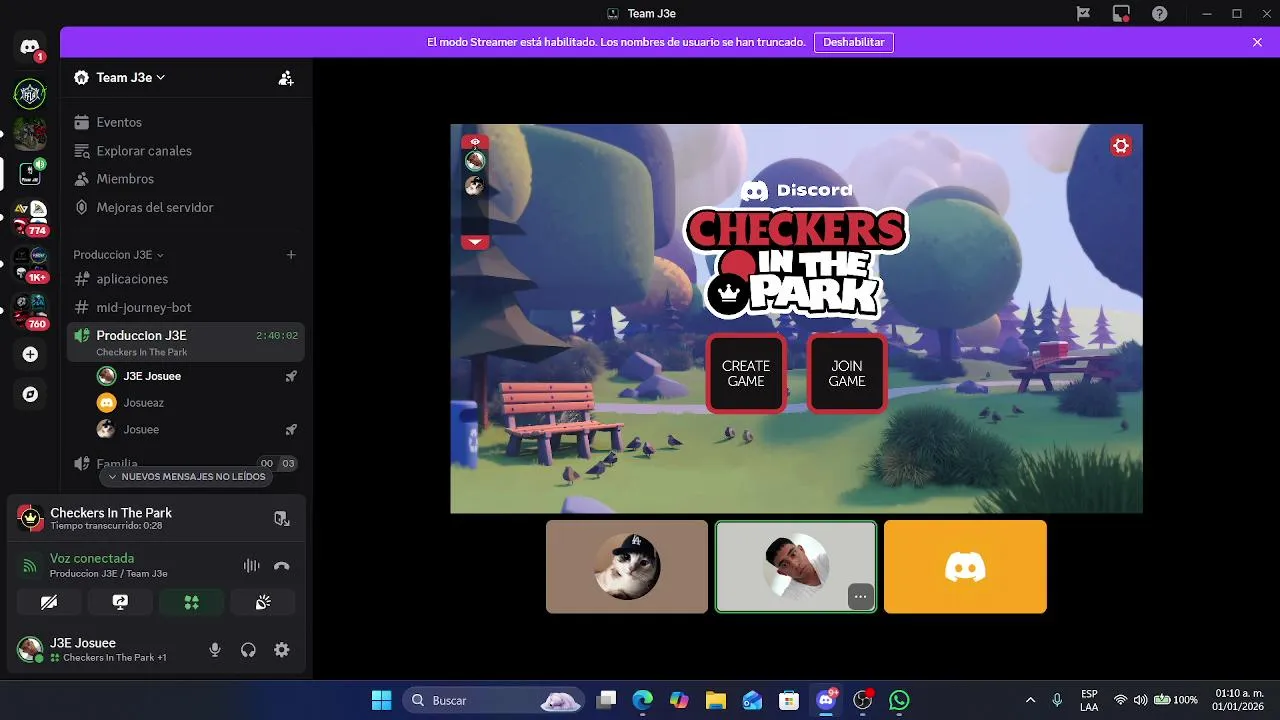Open the Discover servers compass icon
Image resolution: width=1280 pixels, height=720 pixels.
[30, 394]
